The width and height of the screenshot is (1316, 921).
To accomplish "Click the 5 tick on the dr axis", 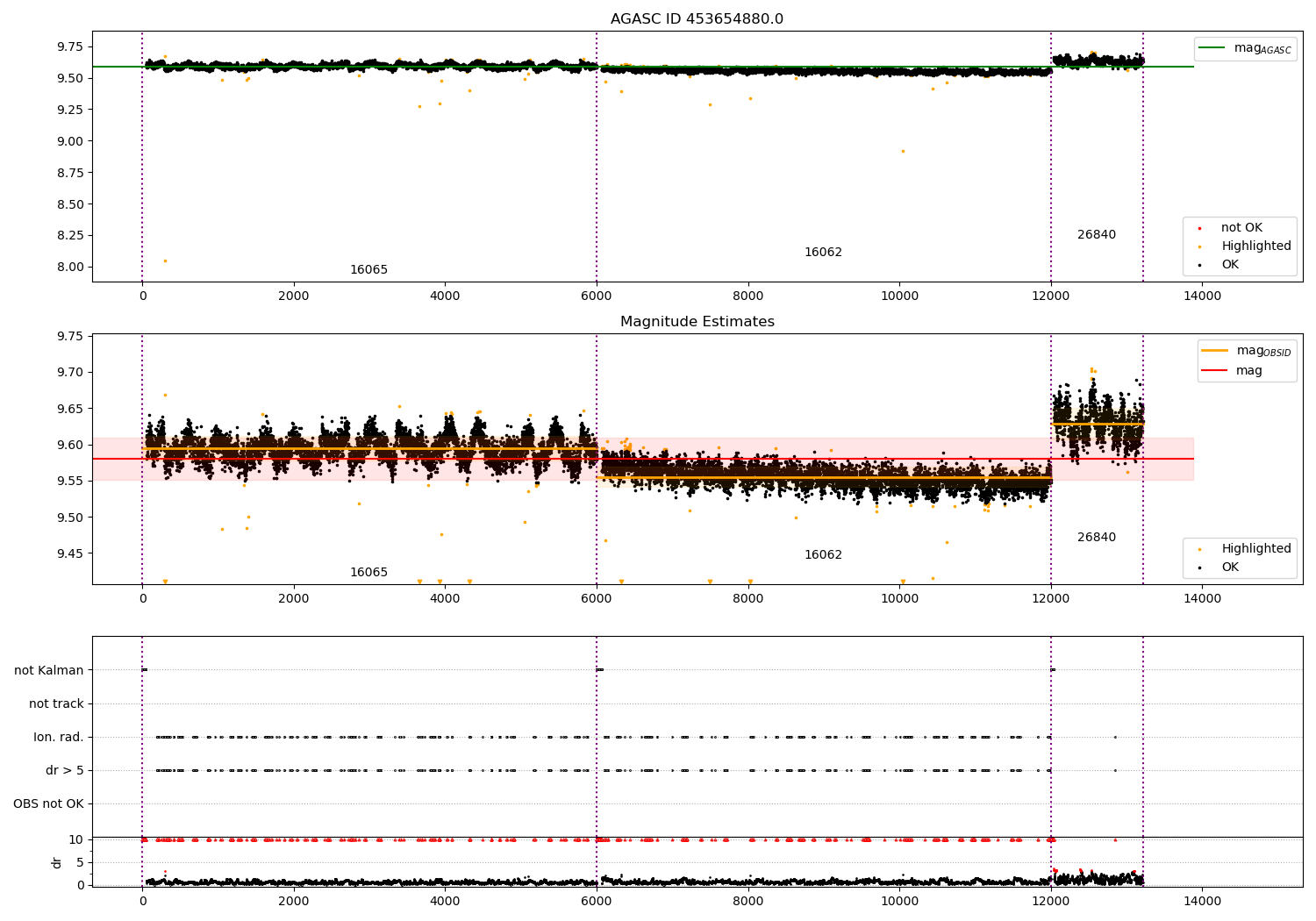I will click(x=81, y=862).
